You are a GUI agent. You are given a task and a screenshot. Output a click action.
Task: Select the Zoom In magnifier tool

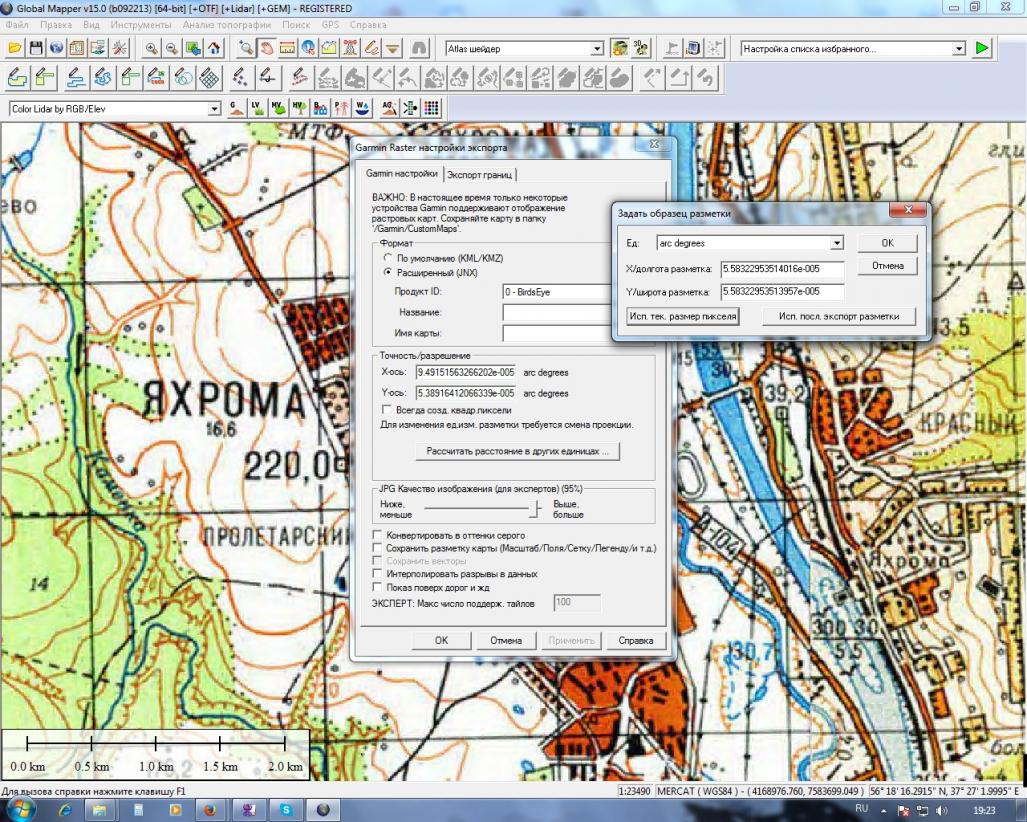click(151, 48)
